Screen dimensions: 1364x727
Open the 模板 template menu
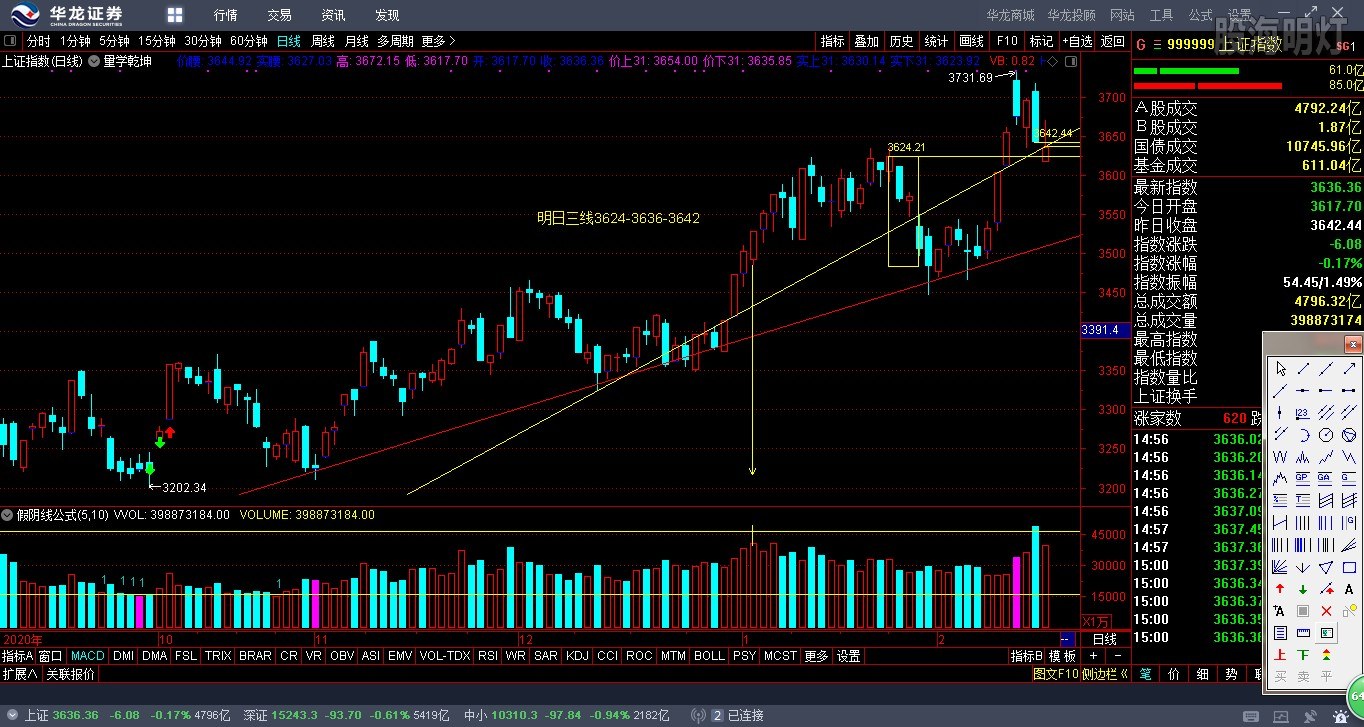[1062, 656]
